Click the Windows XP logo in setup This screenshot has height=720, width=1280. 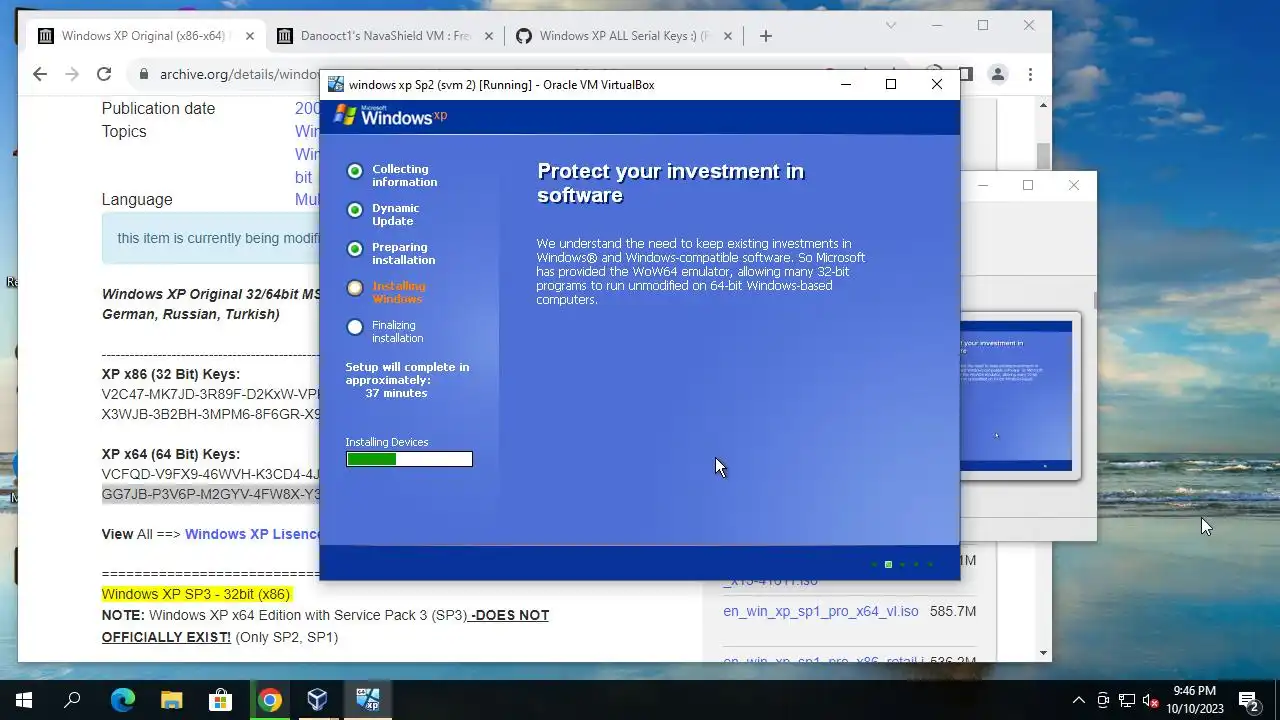(390, 116)
